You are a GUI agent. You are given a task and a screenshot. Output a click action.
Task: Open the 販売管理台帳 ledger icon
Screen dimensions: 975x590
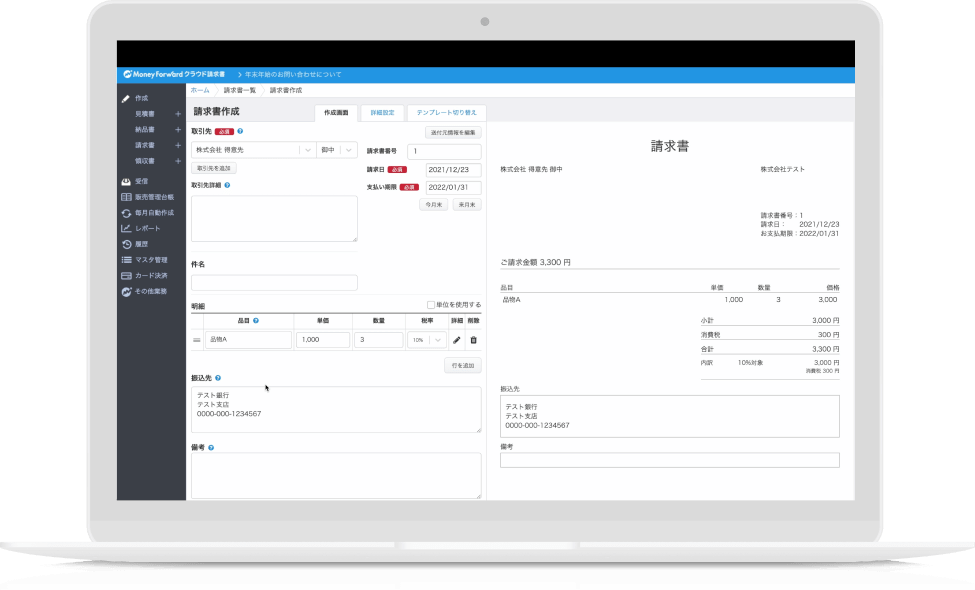click(126, 197)
